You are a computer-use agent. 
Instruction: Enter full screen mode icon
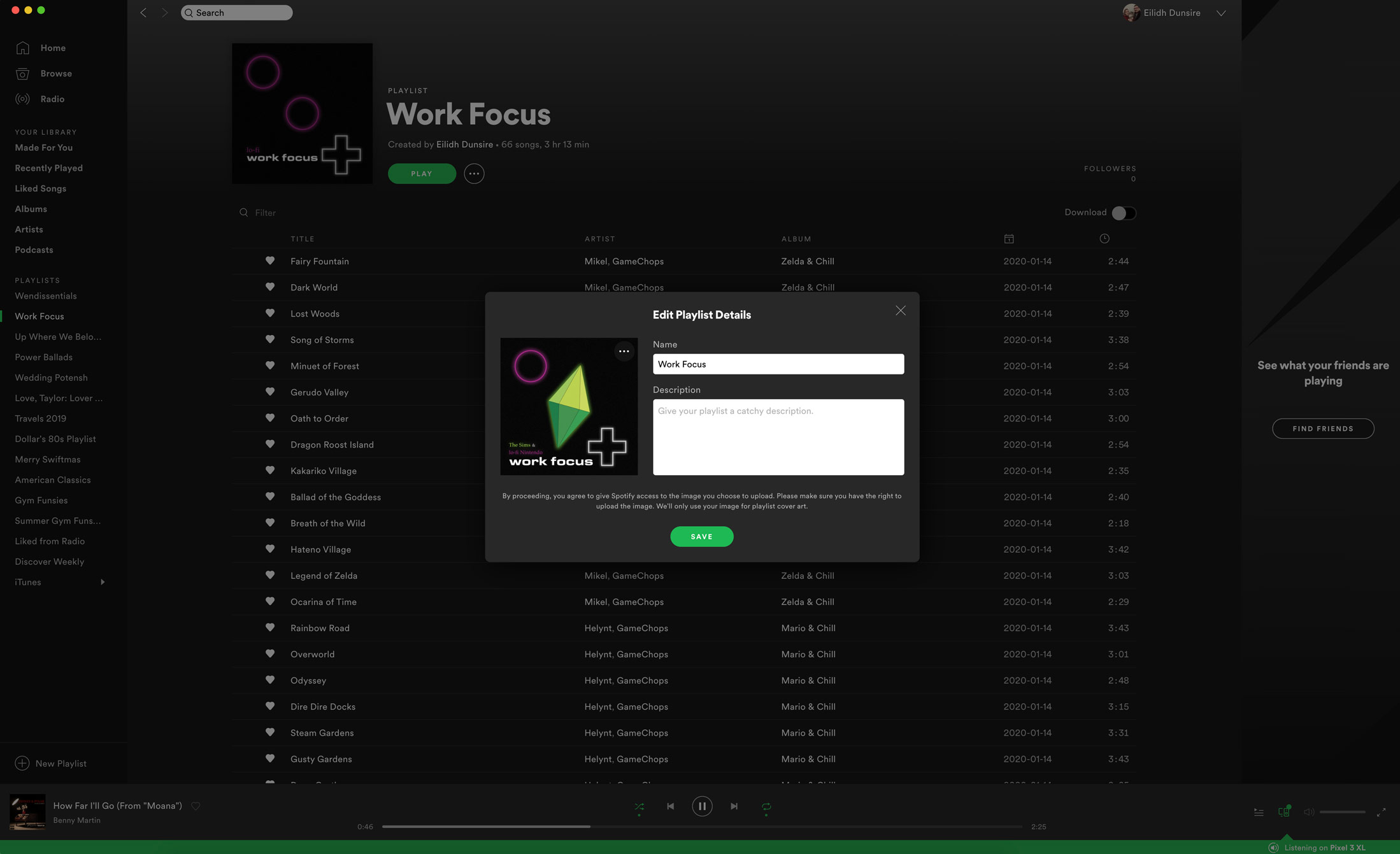tap(1381, 812)
